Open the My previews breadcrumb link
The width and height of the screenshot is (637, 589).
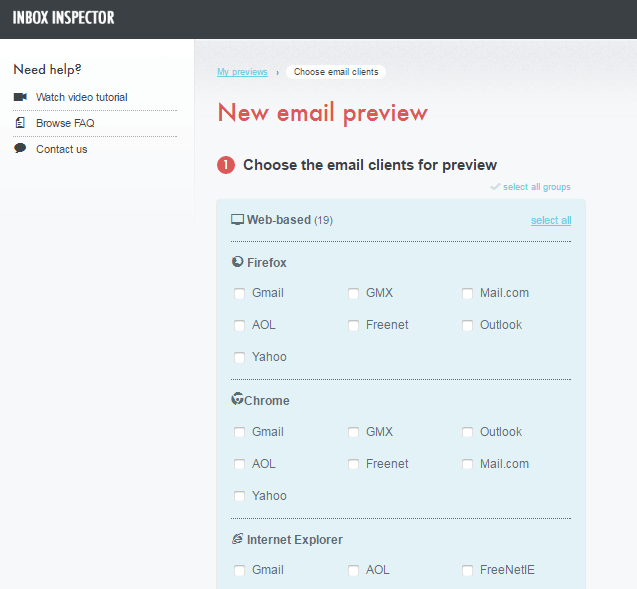tap(242, 72)
